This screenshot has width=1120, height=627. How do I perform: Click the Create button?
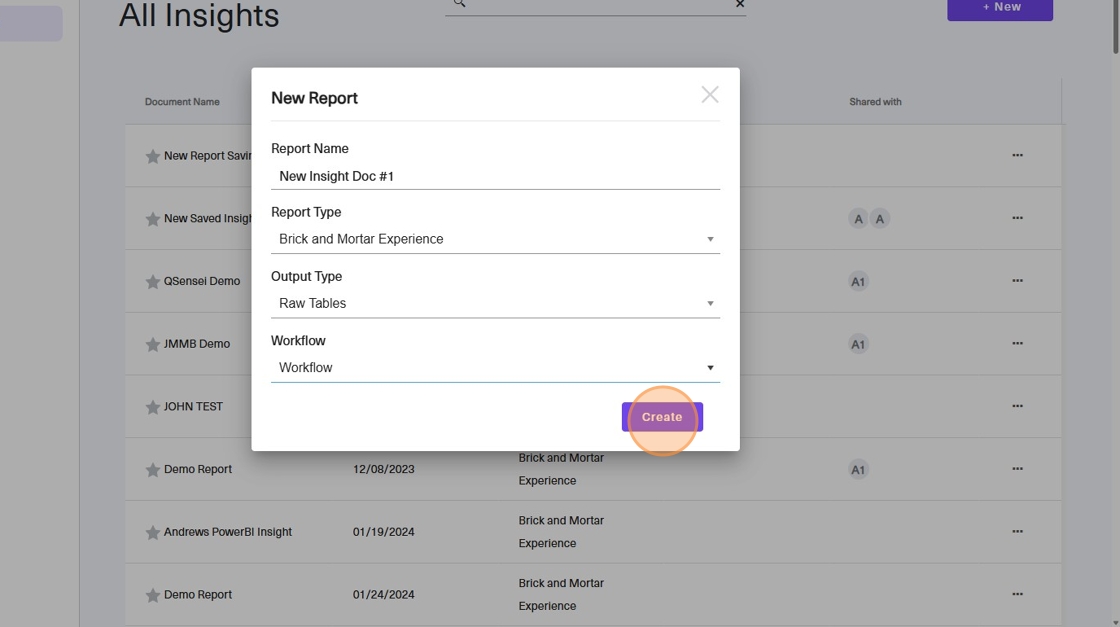point(662,417)
